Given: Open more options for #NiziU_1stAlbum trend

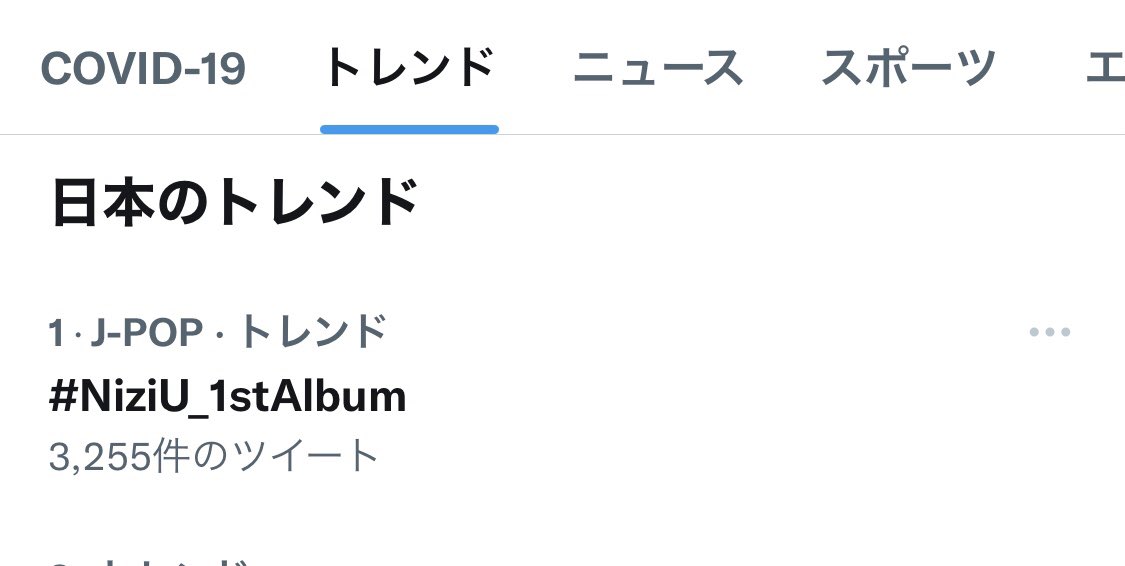Looking at the screenshot, I should tap(1050, 332).
